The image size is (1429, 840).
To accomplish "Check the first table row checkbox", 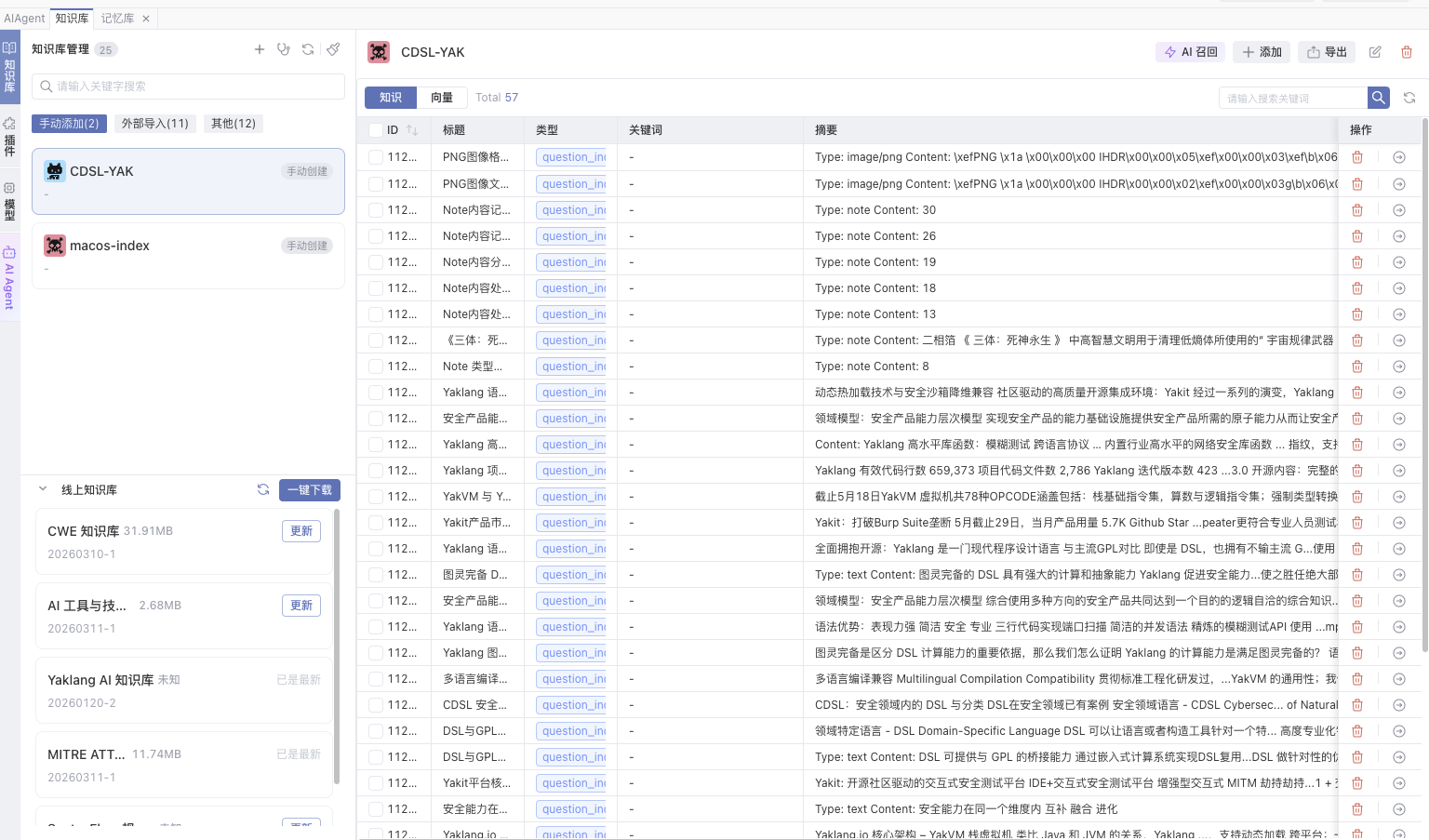I will tap(375, 158).
